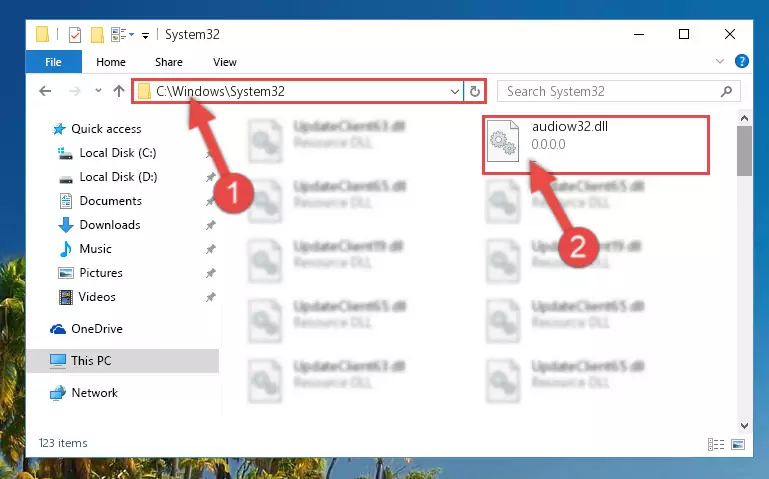Image resolution: width=769 pixels, height=479 pixels.
Task: Minimize the System32 window
Action: pyautogui.click(x=639, y=34)
